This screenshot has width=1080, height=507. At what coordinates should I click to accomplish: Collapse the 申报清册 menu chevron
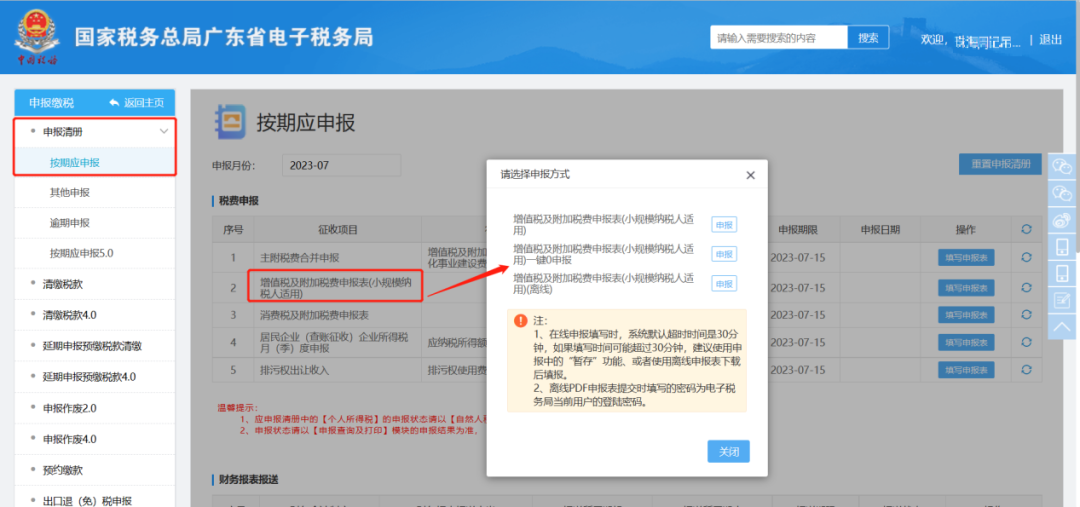[x=164, y=131]
